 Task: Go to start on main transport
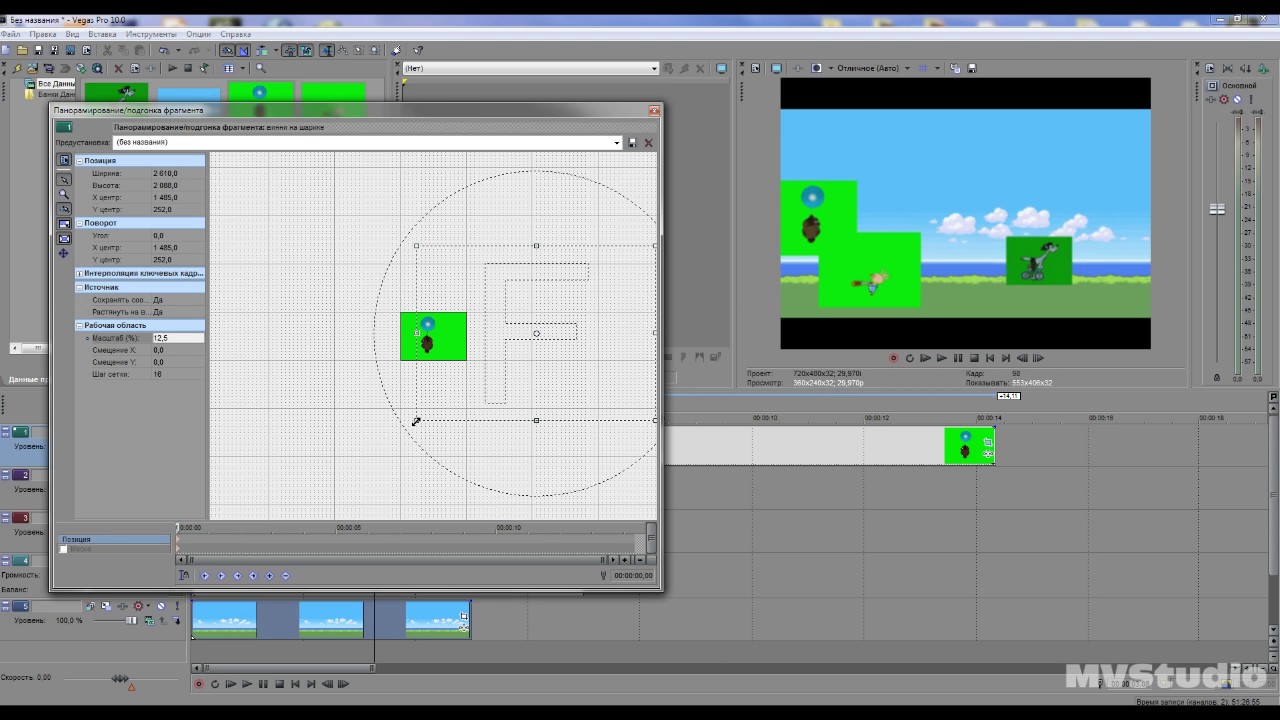tap(295, 684)
